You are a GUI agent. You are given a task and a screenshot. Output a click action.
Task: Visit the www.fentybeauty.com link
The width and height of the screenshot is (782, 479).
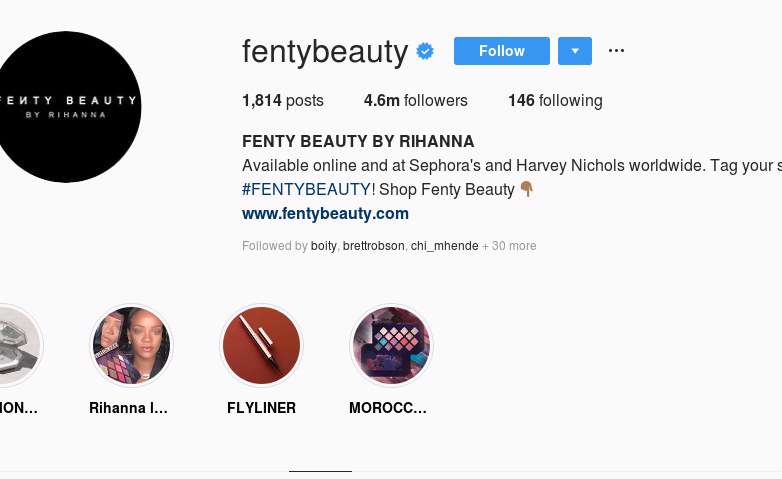(325, 213)
